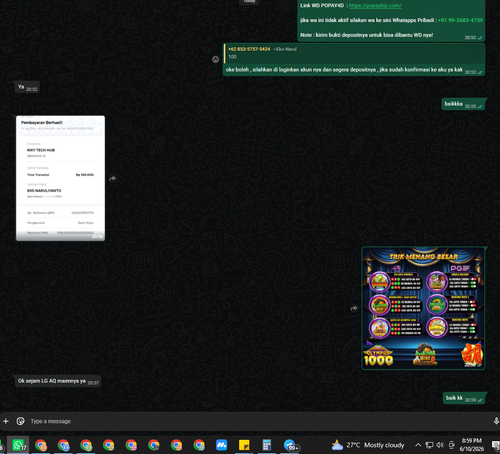The width and height of the screenshot is (500, 454).
Task: Open the volume control tray icon
Action: [x=440, y=445]
